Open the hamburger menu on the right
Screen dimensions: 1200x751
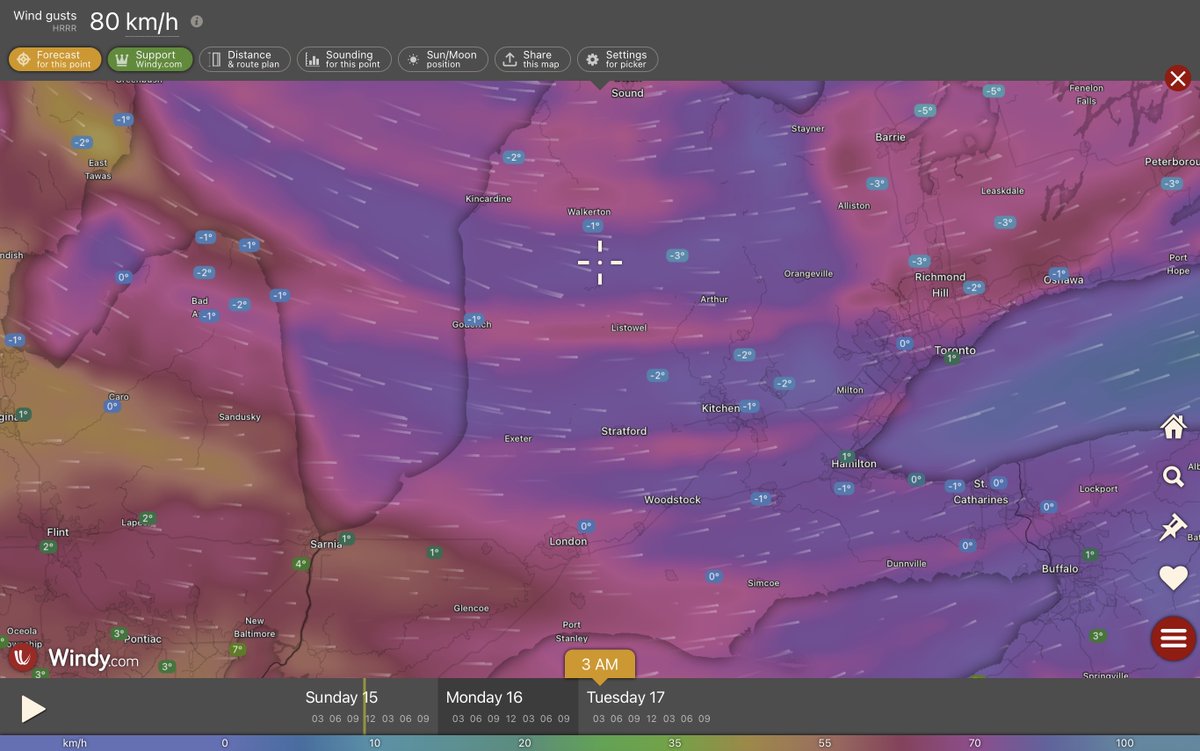(1173, 638)
